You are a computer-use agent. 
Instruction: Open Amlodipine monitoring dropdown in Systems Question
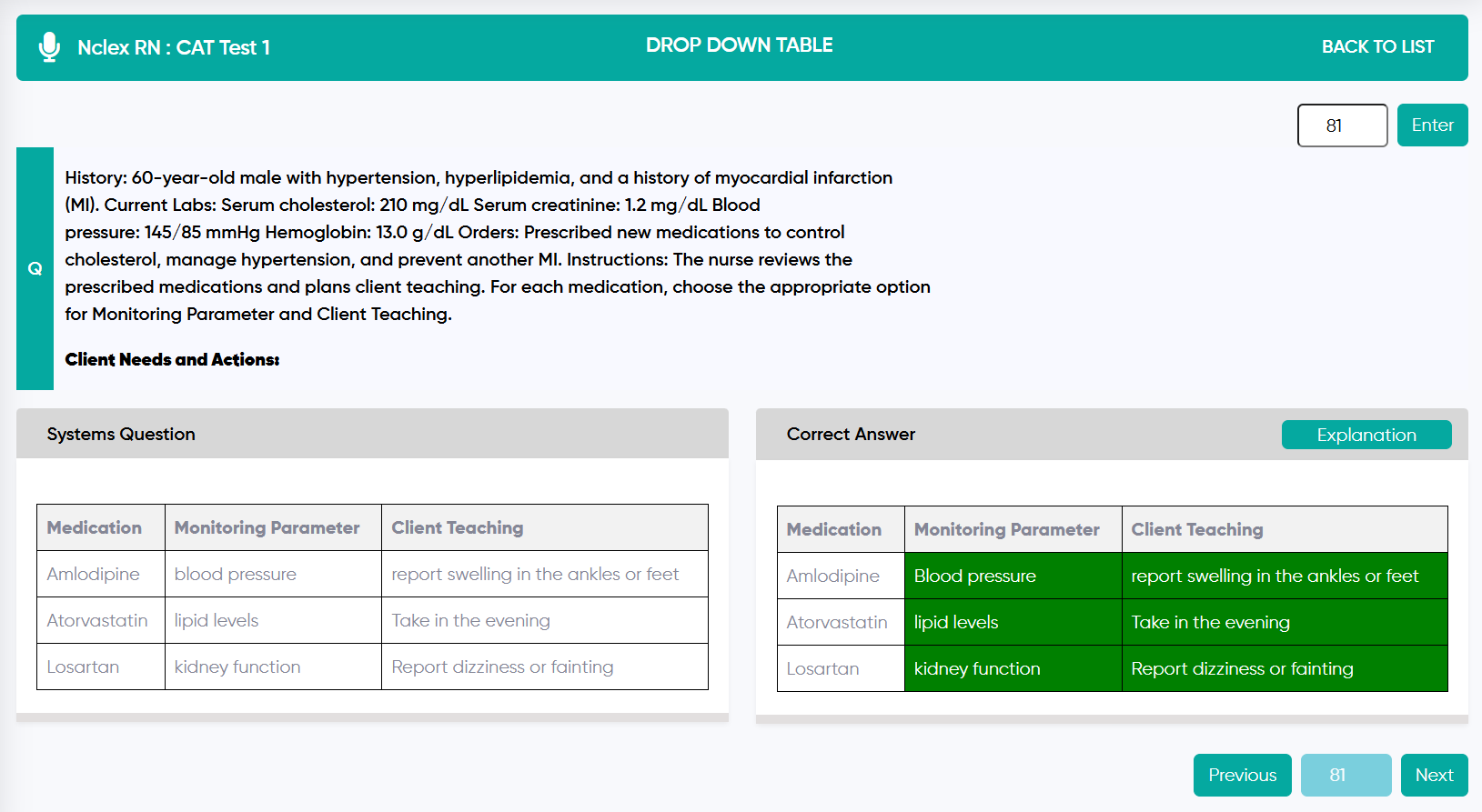coord(273,574)
